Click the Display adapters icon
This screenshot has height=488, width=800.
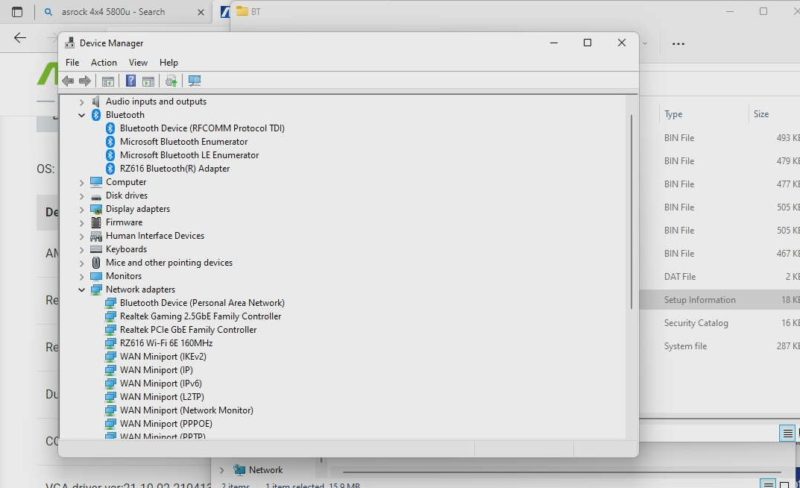[96, 209]
